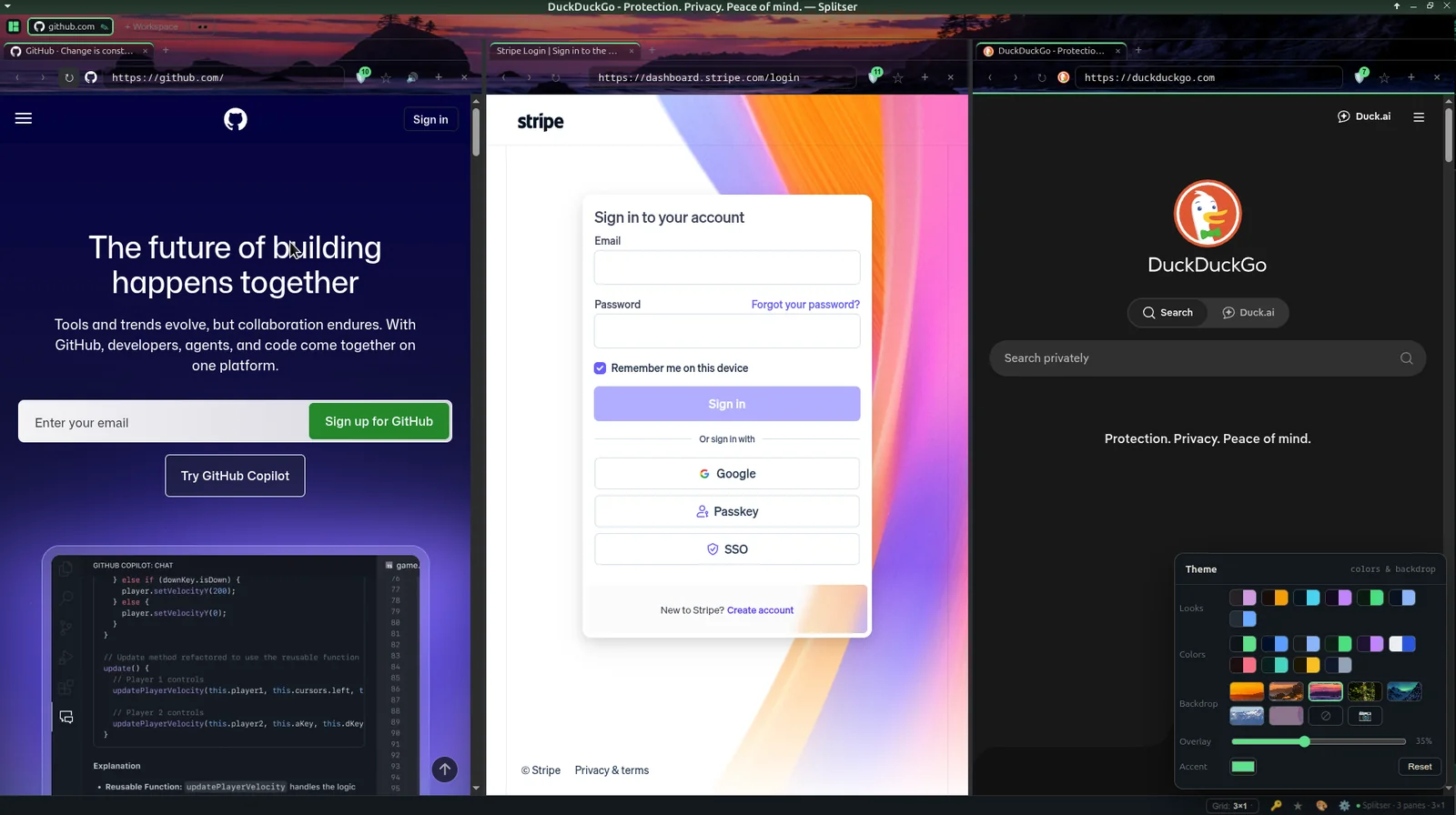Image resolution: width=1456 pixels, height=815 pixels.
Task: Click the Stripe logo
Action: [x=541, y=122]
